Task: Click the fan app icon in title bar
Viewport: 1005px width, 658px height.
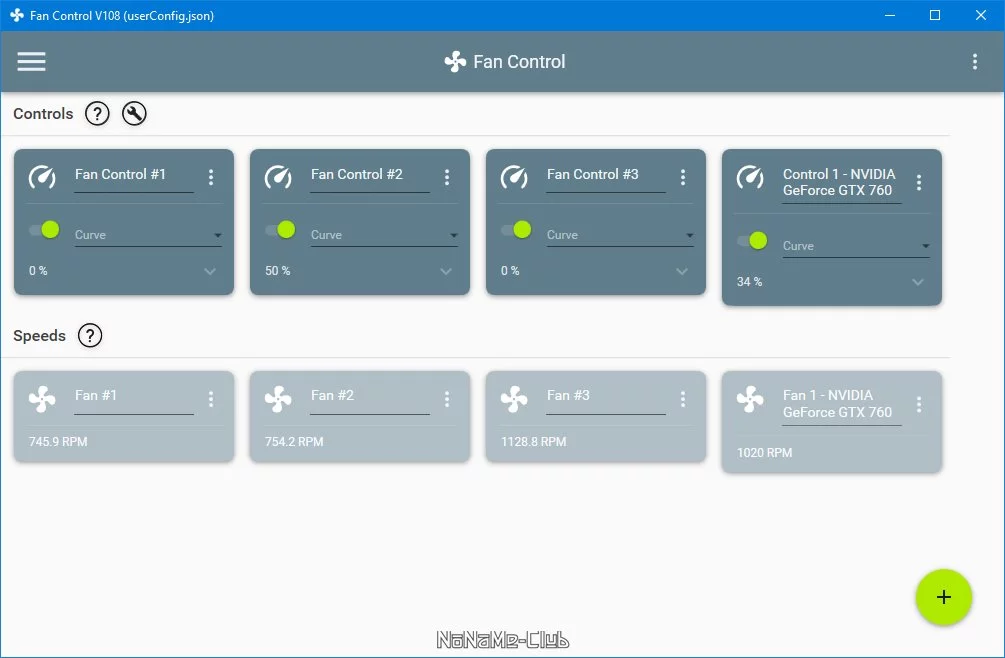Action: pos(17,15)
